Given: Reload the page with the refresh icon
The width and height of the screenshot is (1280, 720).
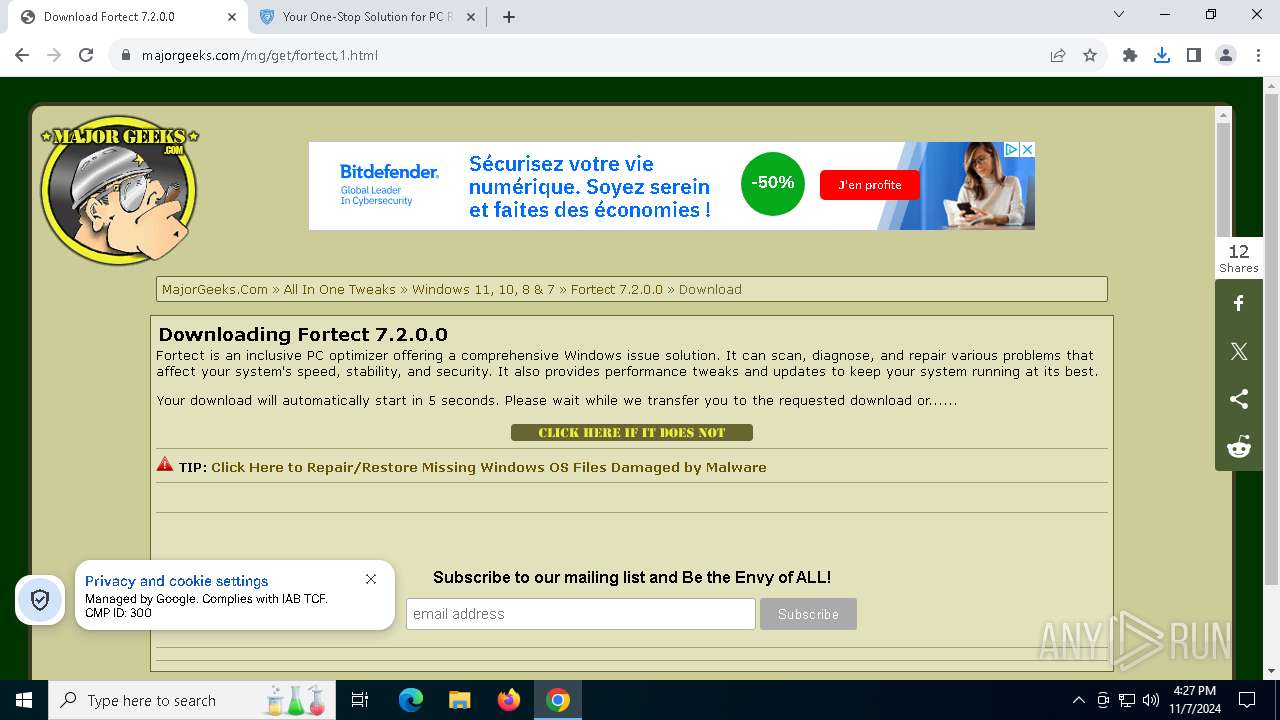Looking at the screenshot, I should [86, 55].
